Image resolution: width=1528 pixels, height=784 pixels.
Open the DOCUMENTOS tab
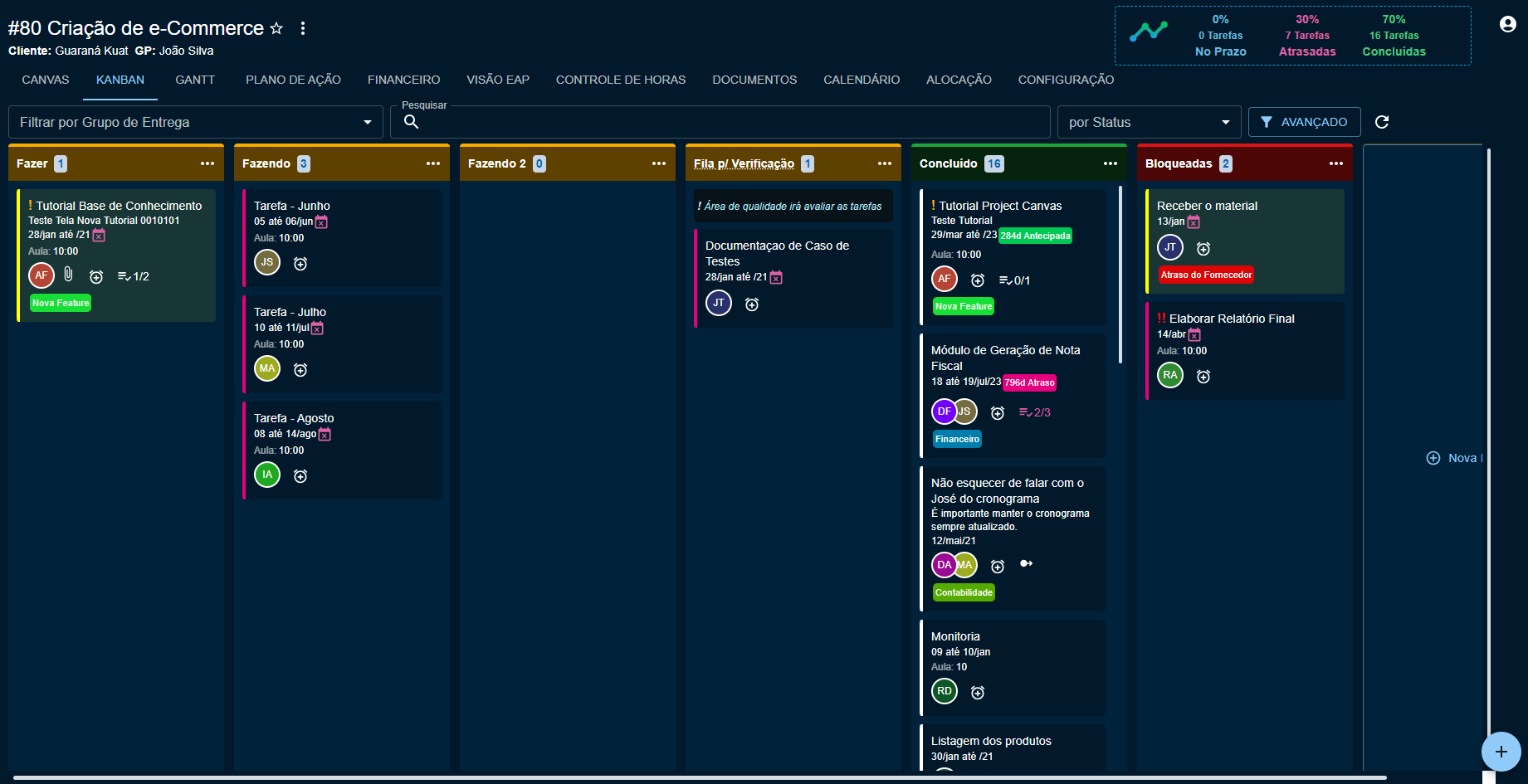[x=754, y=80]
